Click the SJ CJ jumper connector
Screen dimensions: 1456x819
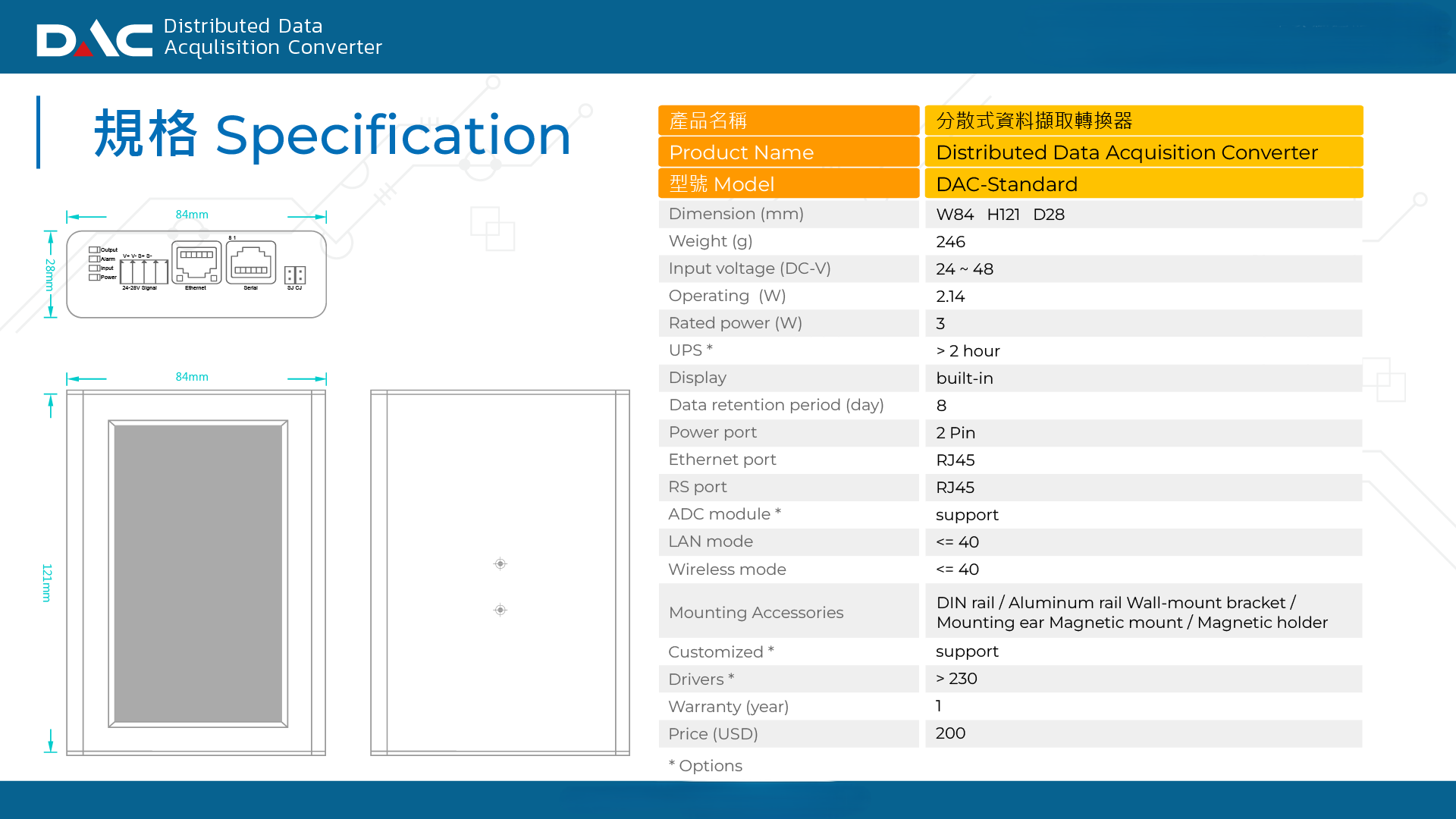tap(294, 275)
